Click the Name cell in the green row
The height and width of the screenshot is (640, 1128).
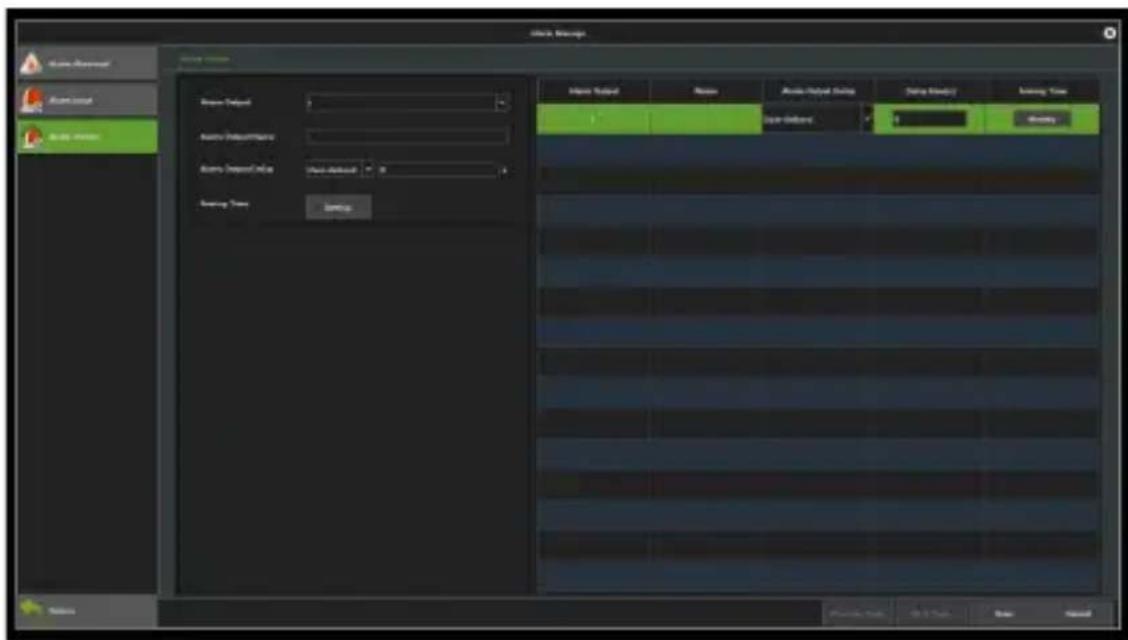pyautogui.click(x=706, y=119)
